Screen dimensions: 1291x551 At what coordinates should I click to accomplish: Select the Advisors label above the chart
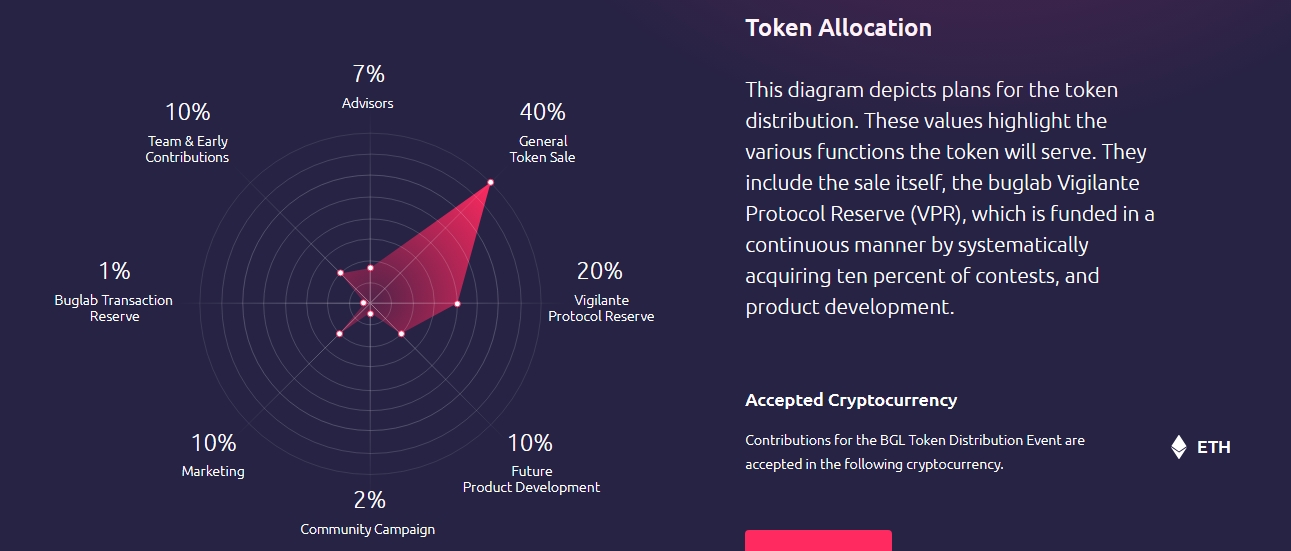pos(368,103)
